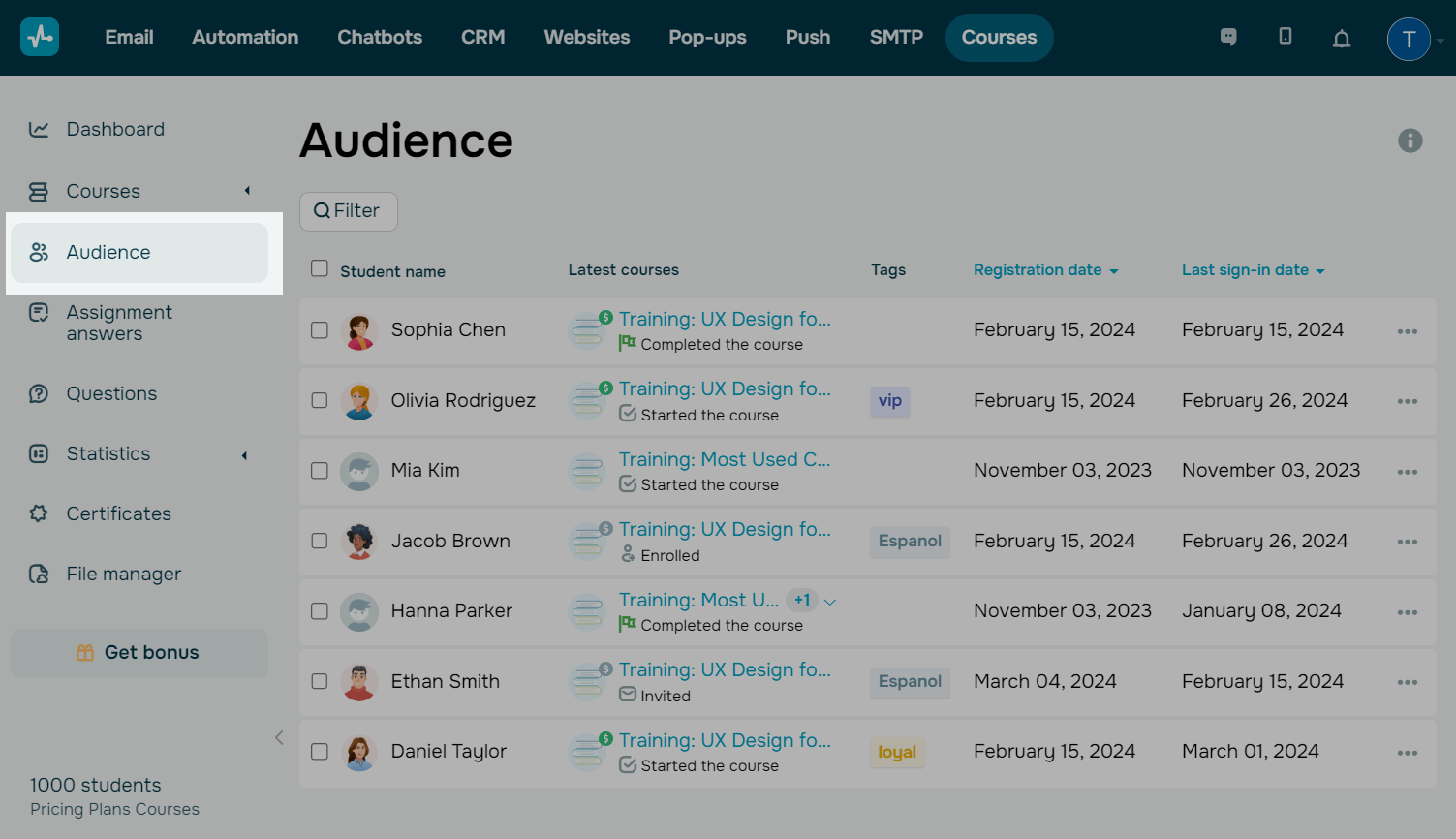The width and height of the screenshot is (1456, 839).
Task: Click the mobile app icon in the top bar
Action: (x=1285, y=37)
